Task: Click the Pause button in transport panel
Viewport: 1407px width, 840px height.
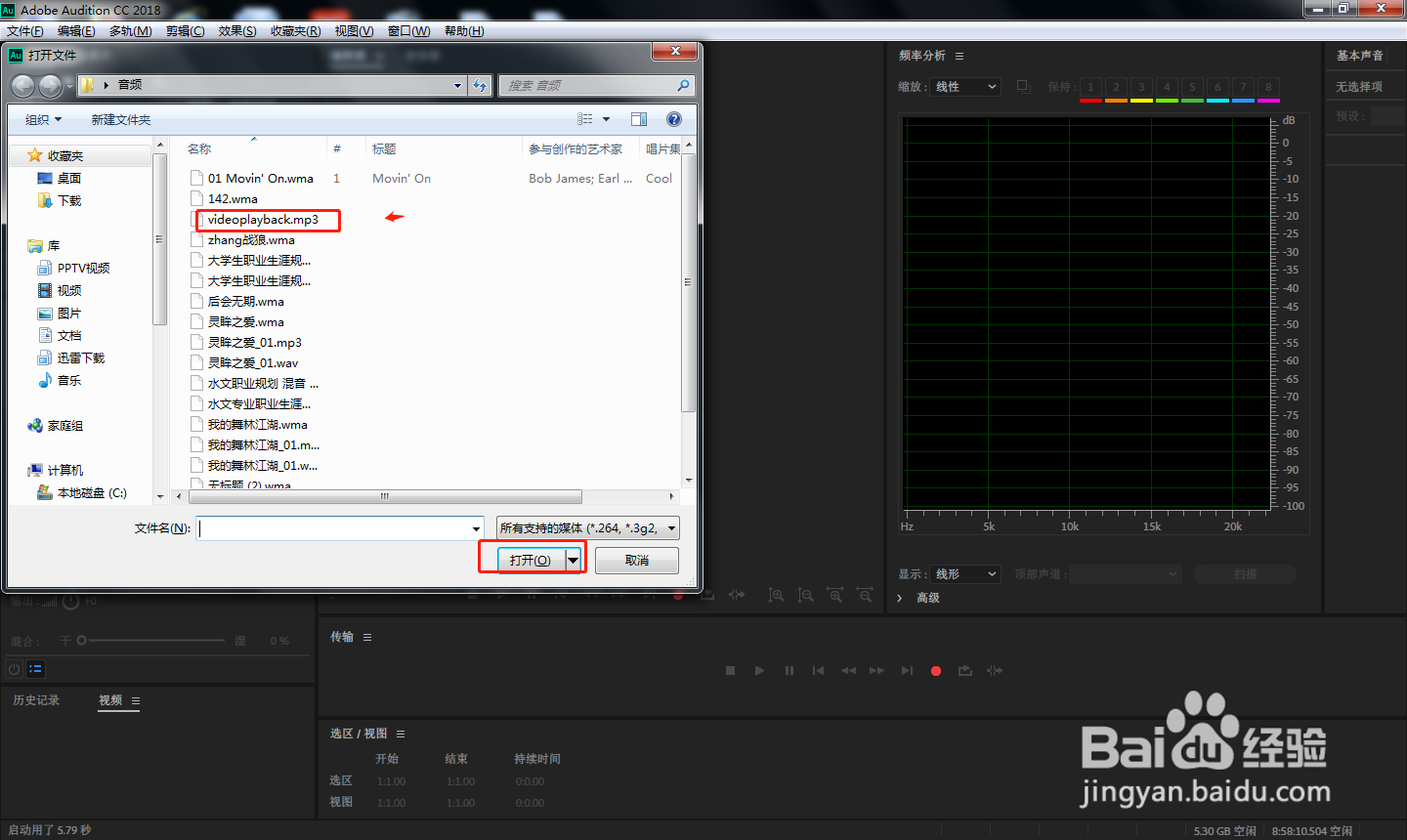Action: pyautogui.click(x=789, y=671)
